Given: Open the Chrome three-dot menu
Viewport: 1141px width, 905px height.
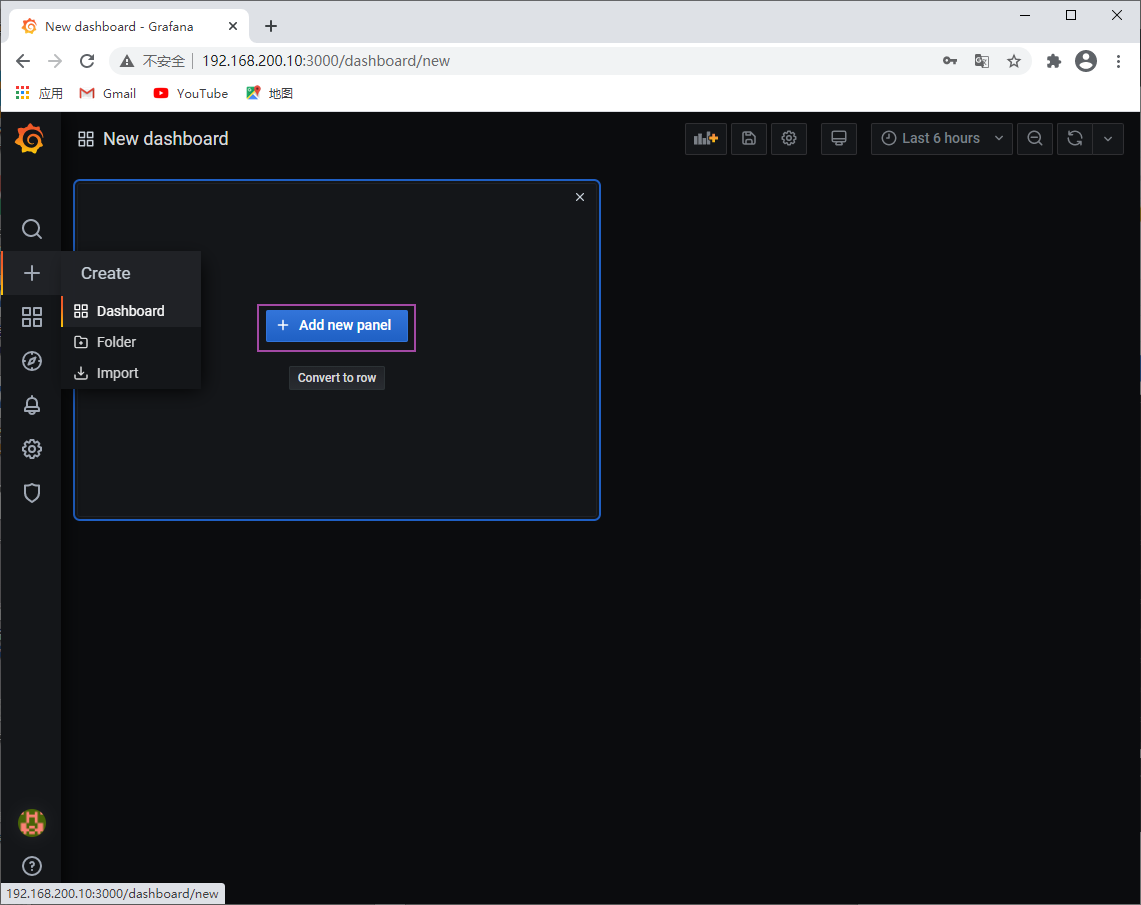Looking at the screenshot, I should click(x=1118, y=61).
